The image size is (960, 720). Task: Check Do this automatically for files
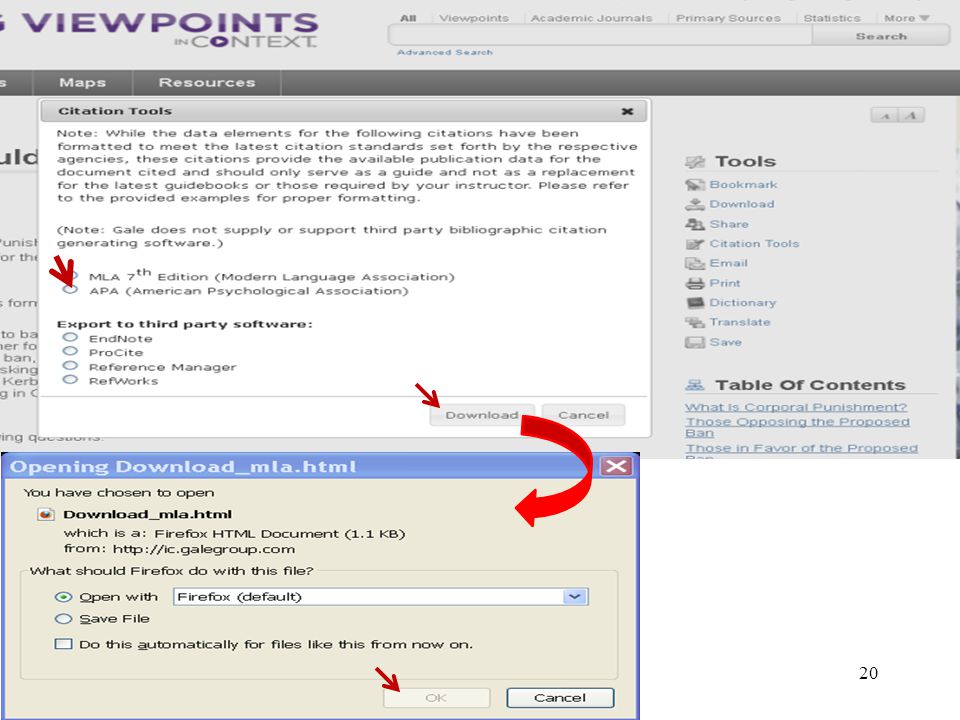(x=63, y=644)
